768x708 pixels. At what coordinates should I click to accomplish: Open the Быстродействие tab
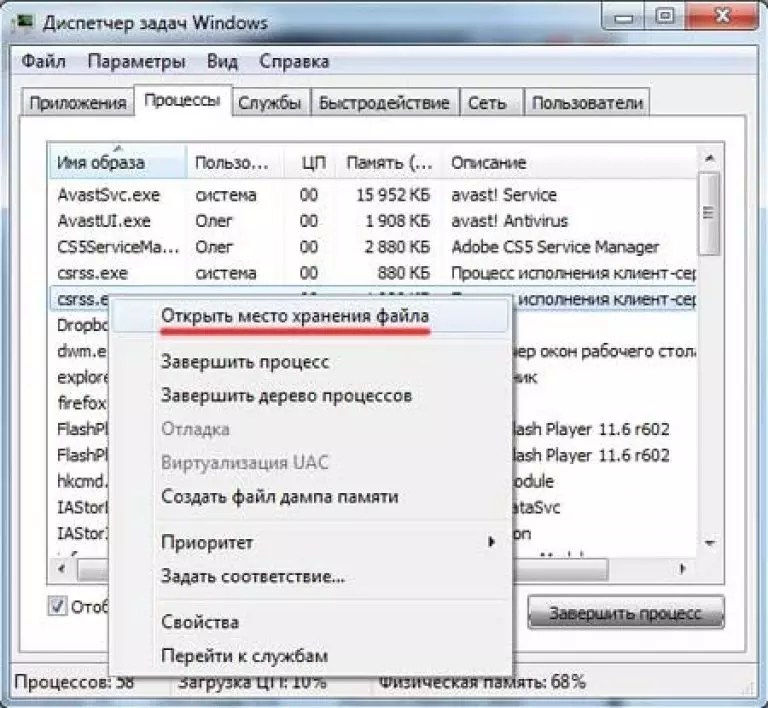tap(384, 103)
